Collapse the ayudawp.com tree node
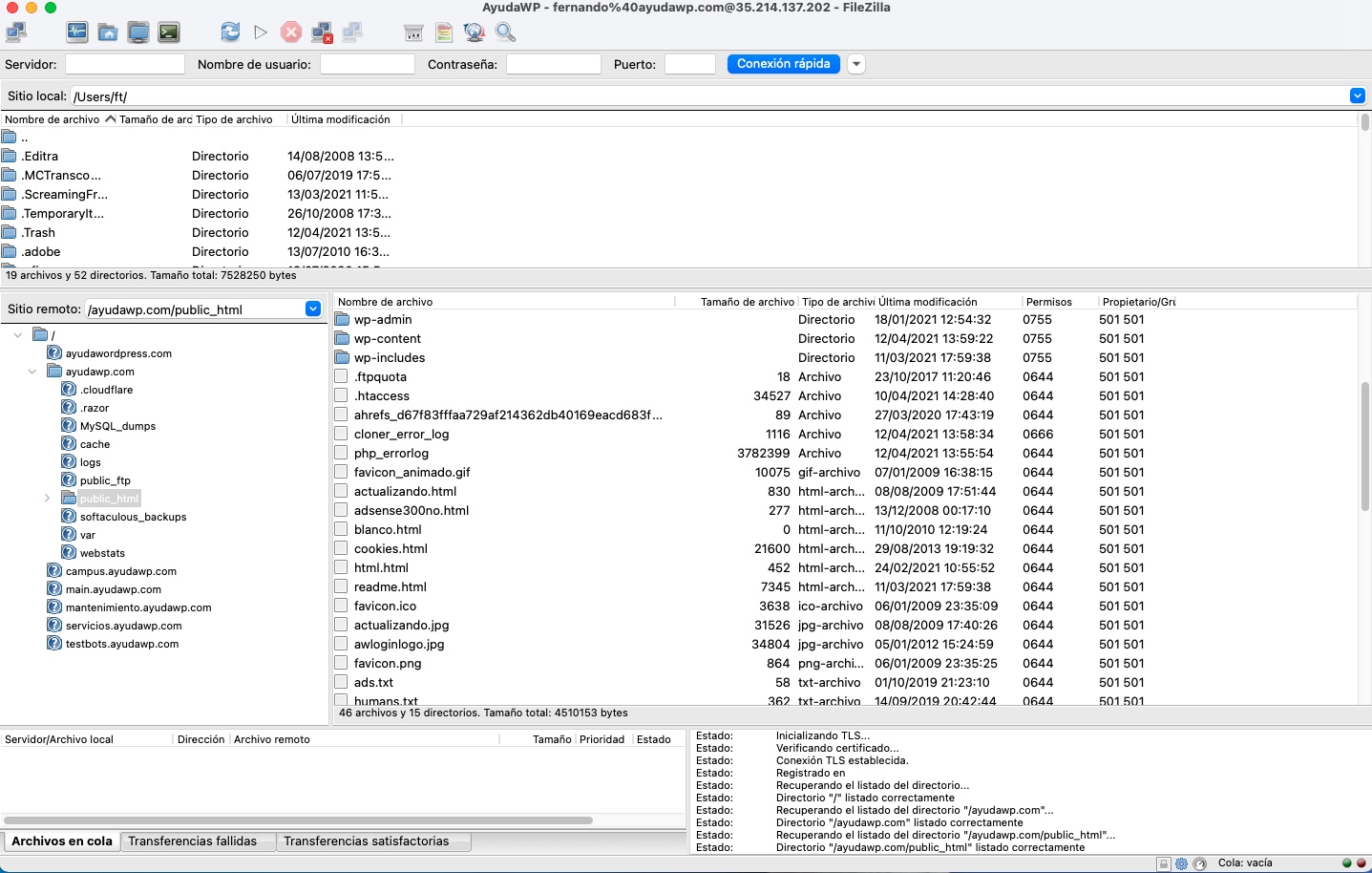 pyautogui.click(x=32, y=371)
